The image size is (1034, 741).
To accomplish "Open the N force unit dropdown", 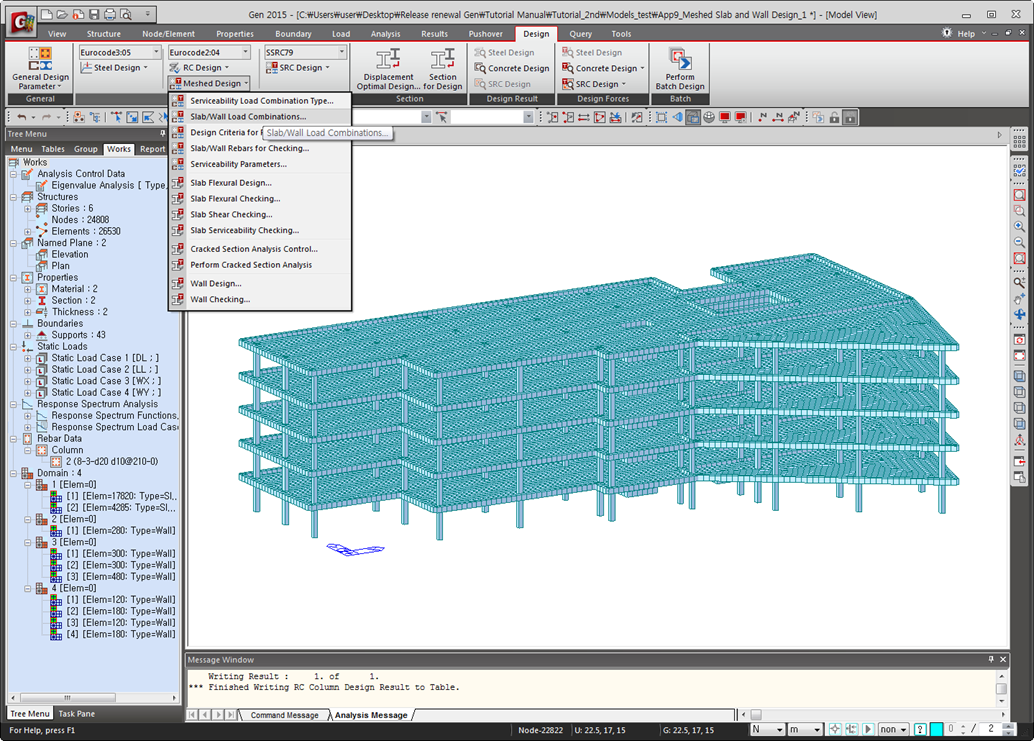I will coord(768,729).
